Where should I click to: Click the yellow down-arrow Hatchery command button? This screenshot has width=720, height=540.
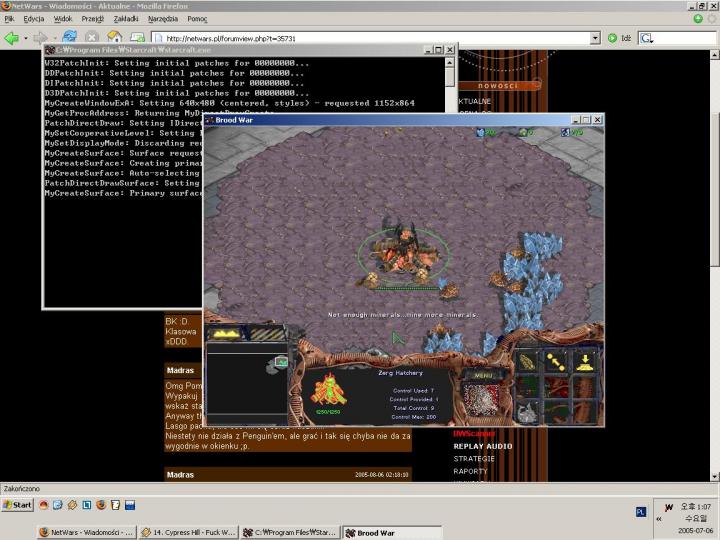(x=585, y=362)
